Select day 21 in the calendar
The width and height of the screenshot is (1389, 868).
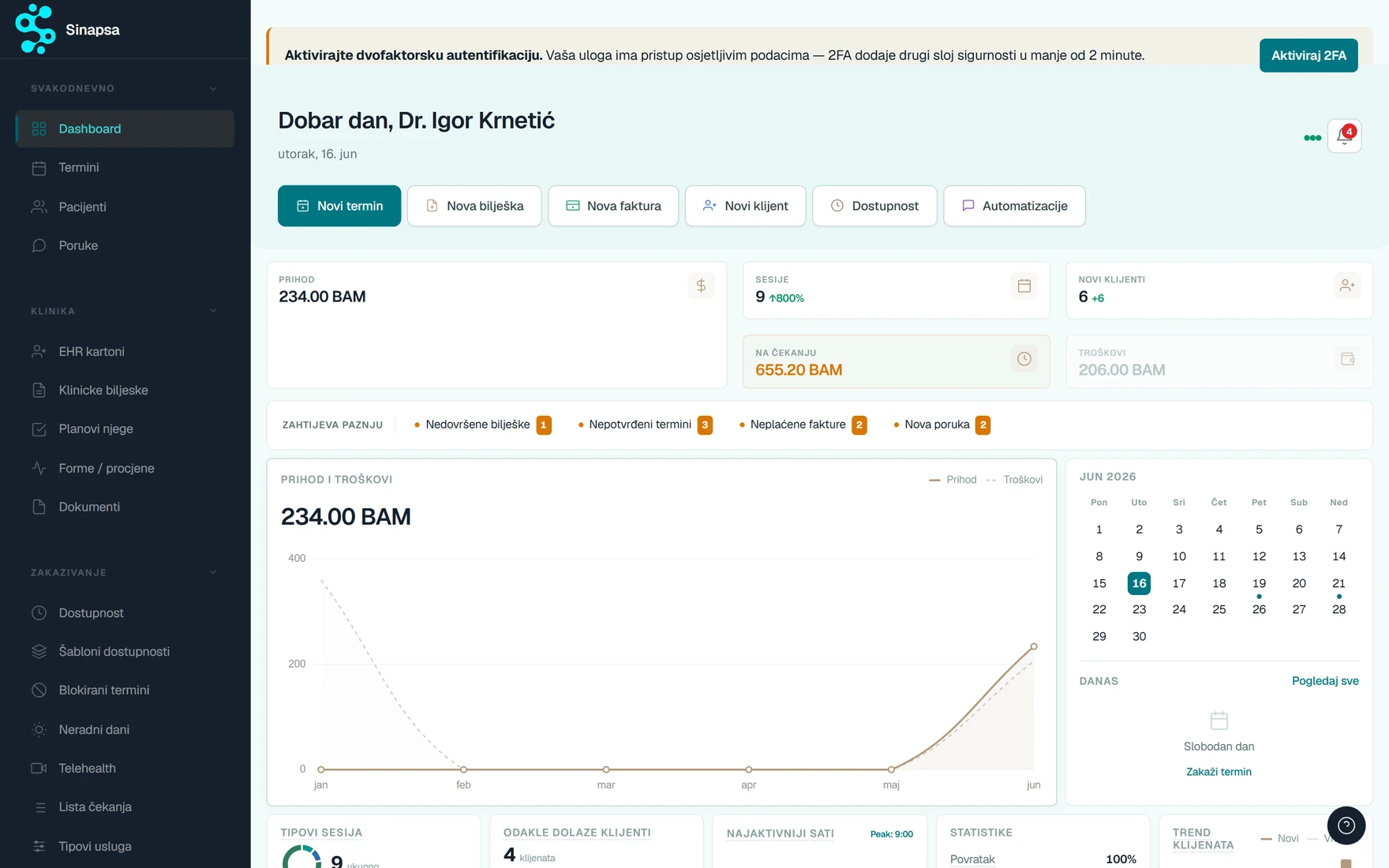tap(1338, 583)
